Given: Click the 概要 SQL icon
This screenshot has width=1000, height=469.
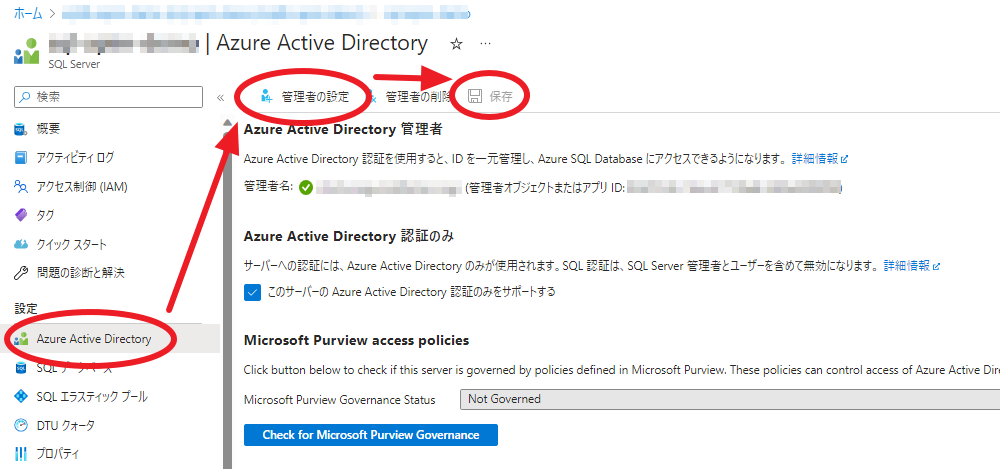Looking at the screenshot, I should 20,130.
